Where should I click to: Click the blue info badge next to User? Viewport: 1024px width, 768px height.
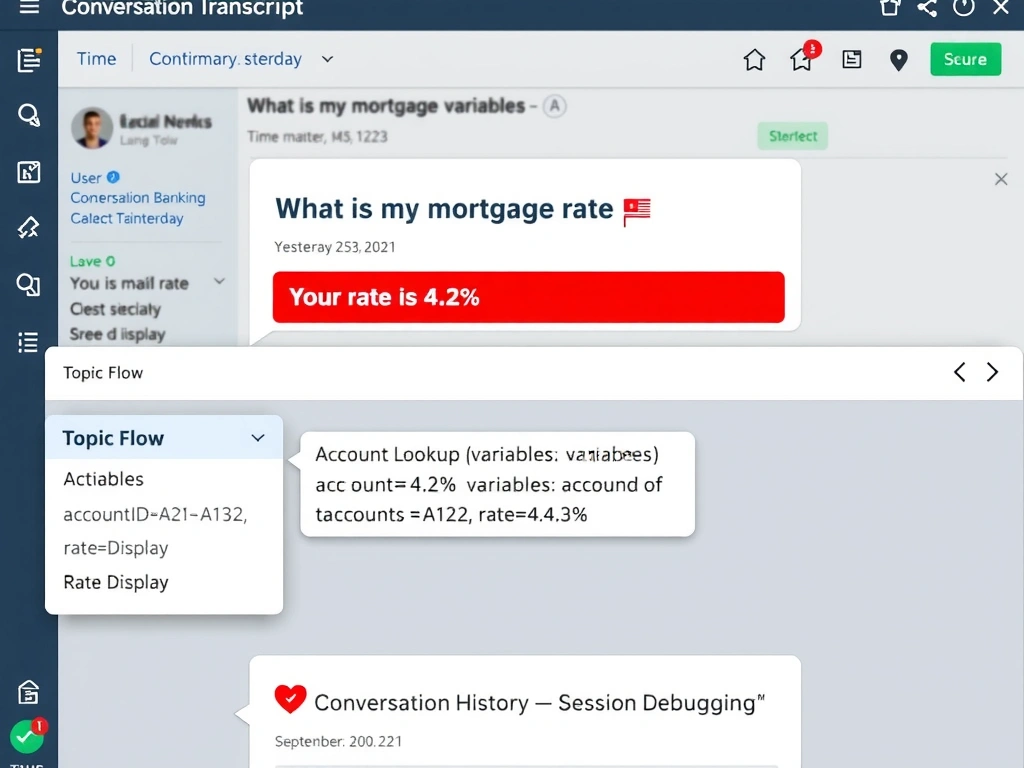pyautogui.click(x=113, y=177)
